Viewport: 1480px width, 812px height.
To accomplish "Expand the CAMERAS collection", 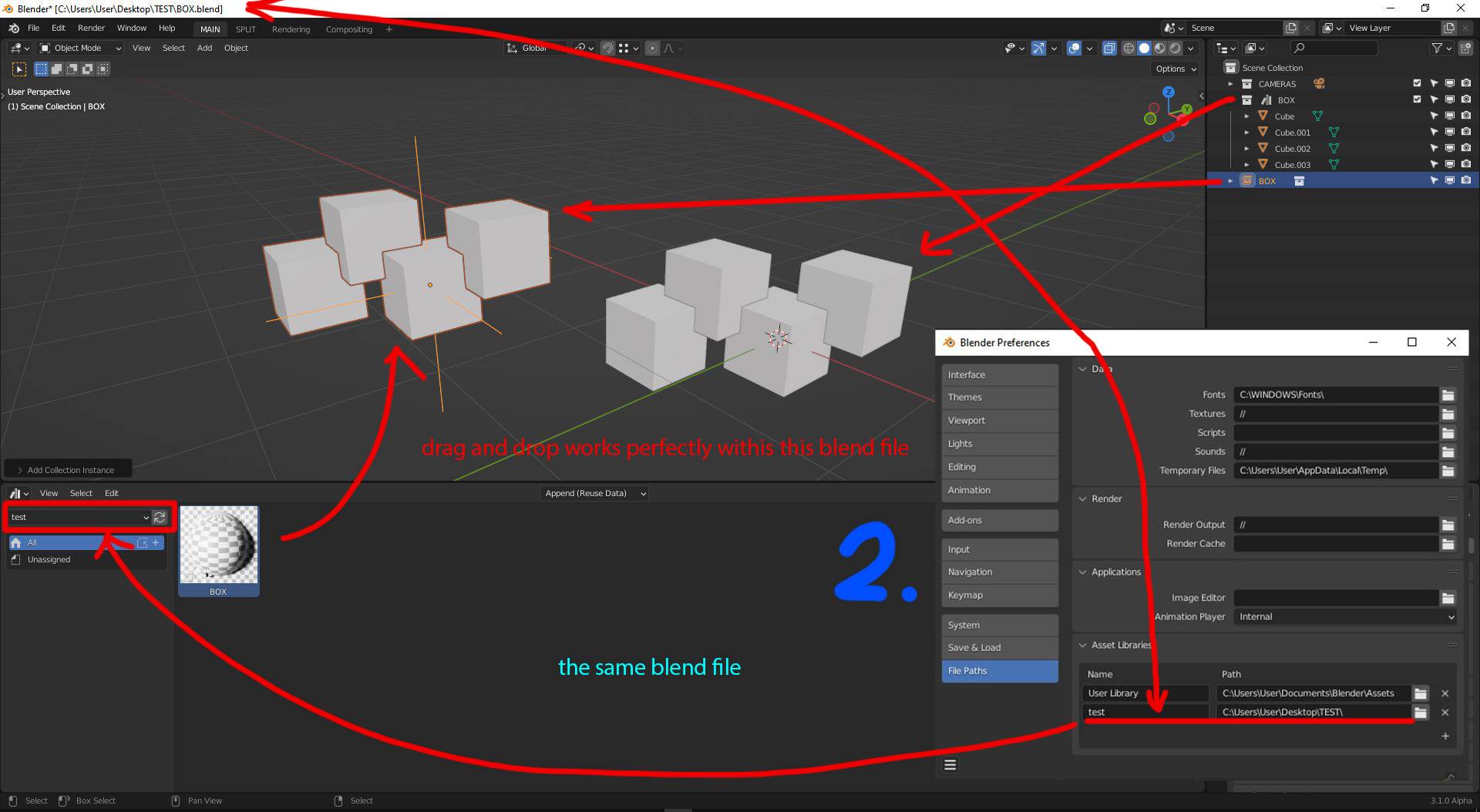I will [x=1230, y=84].
